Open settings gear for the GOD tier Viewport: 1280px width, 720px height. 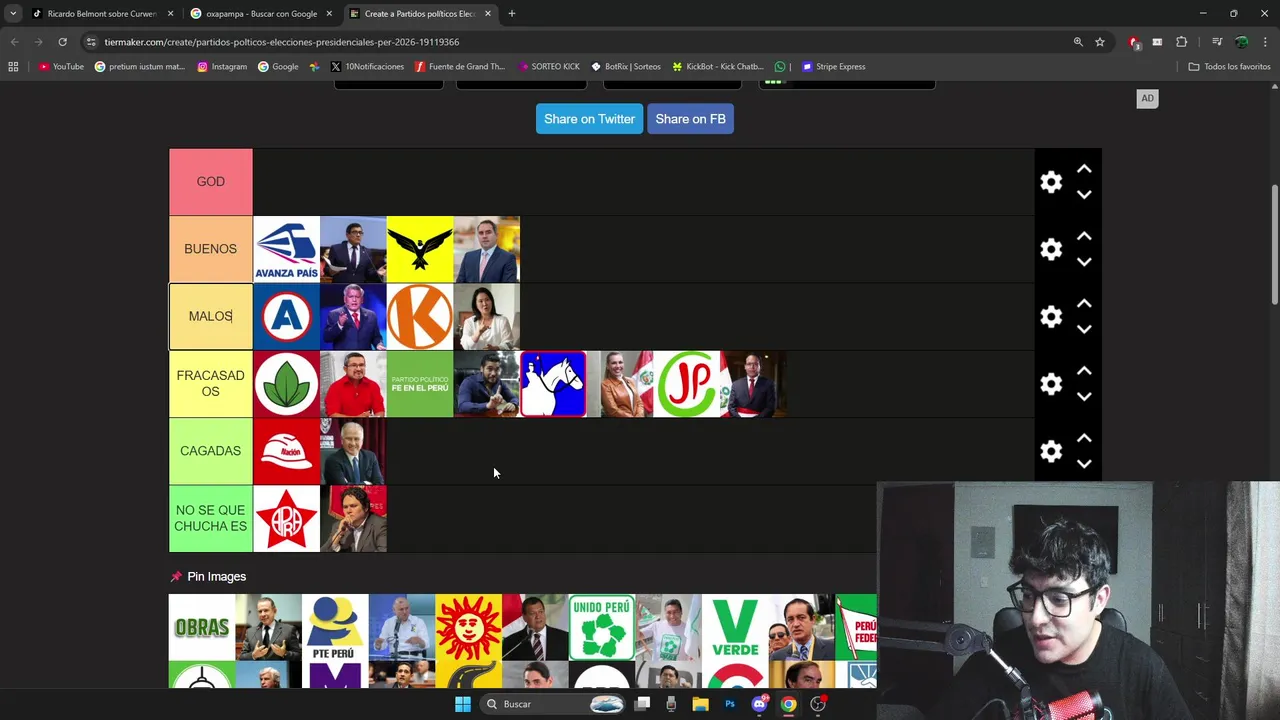1051,182
